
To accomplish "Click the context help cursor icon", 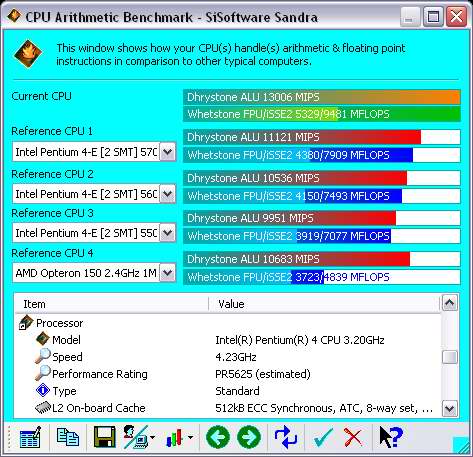I will pos(391,437).
